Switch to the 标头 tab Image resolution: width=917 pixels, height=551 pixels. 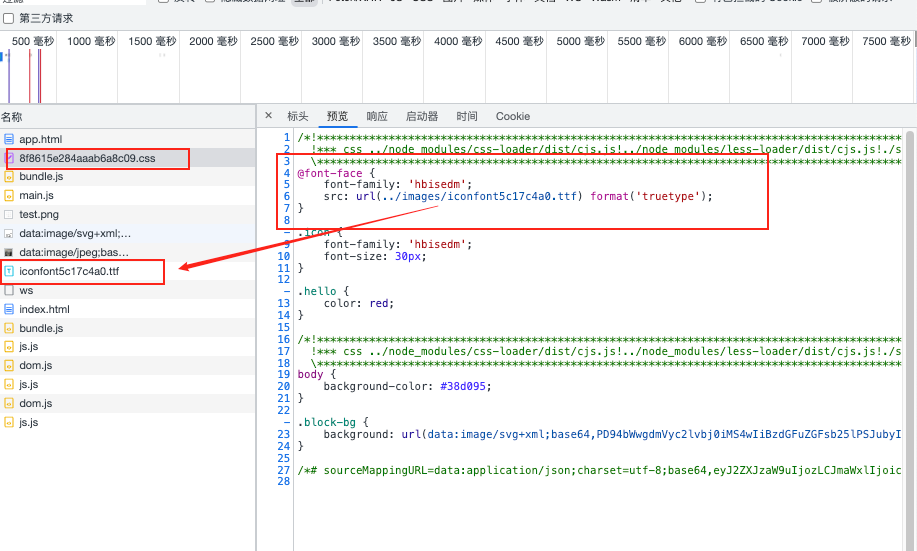pos(298,116)
